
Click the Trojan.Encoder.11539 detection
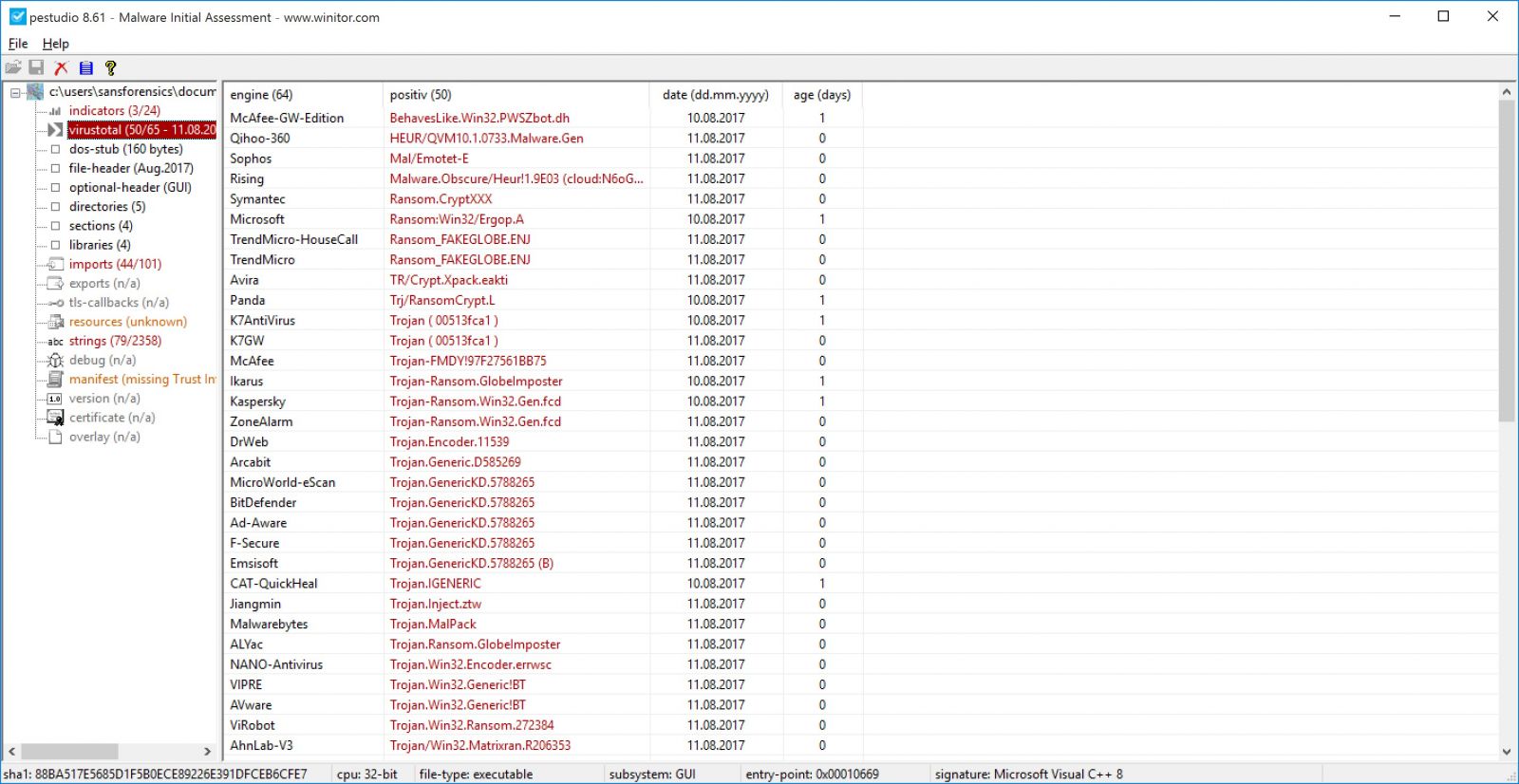click(x=449, y=442)
